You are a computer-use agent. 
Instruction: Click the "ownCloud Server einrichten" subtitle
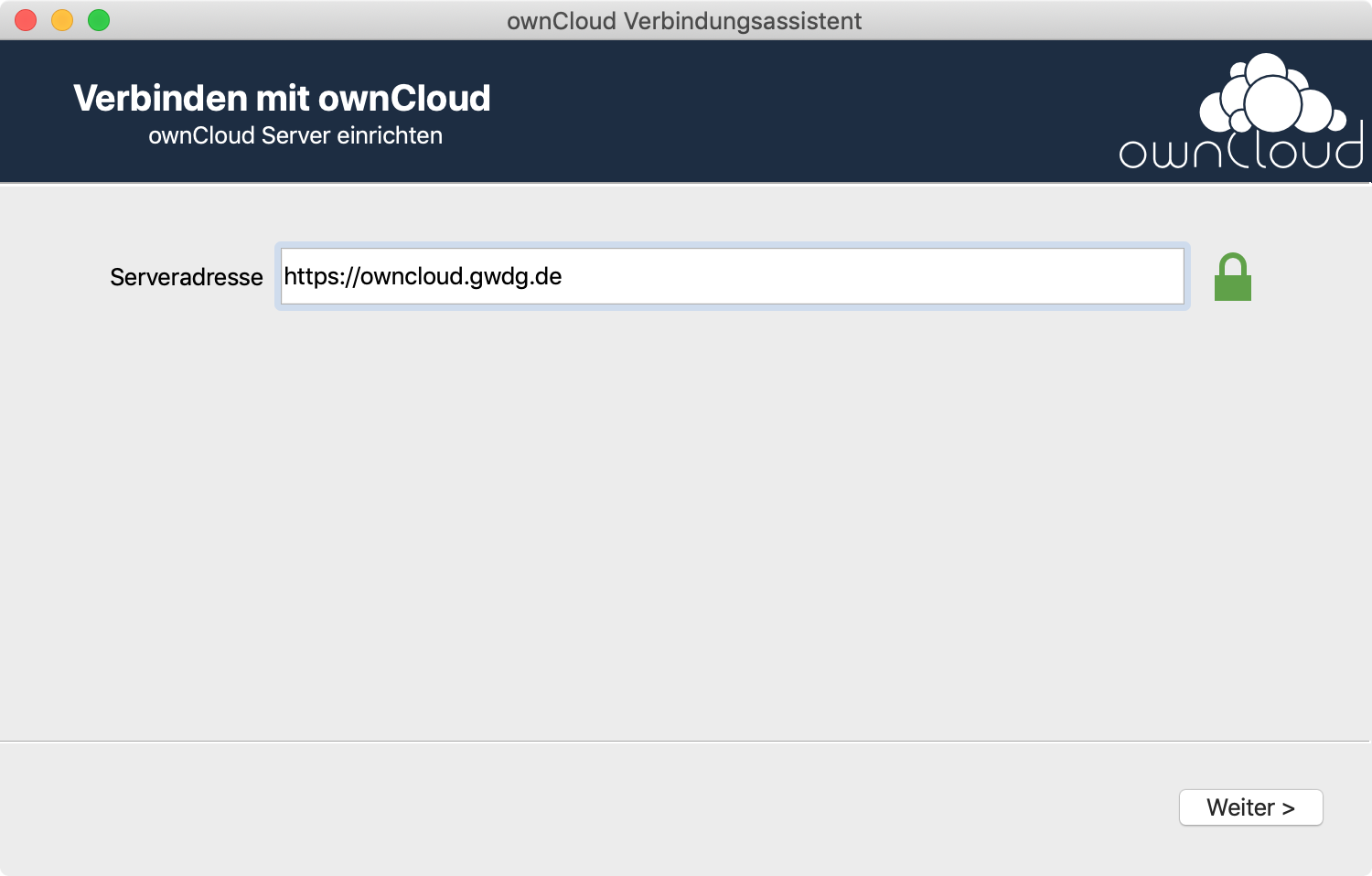click(295, 135)
